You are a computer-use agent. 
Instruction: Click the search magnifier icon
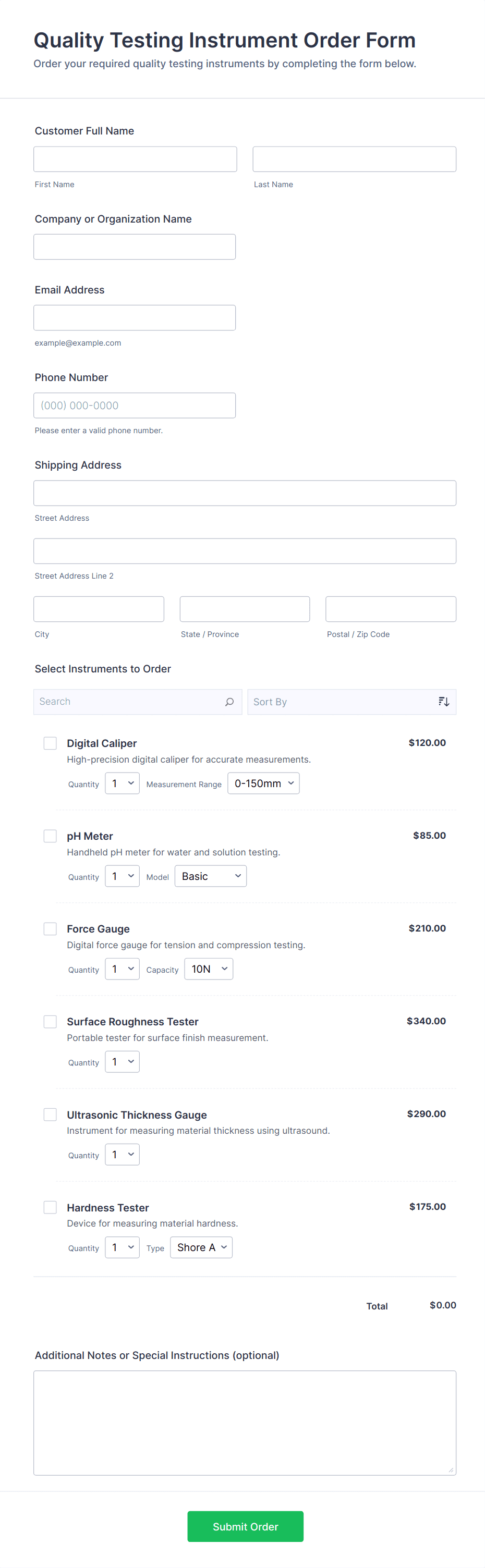coord(229,702)
